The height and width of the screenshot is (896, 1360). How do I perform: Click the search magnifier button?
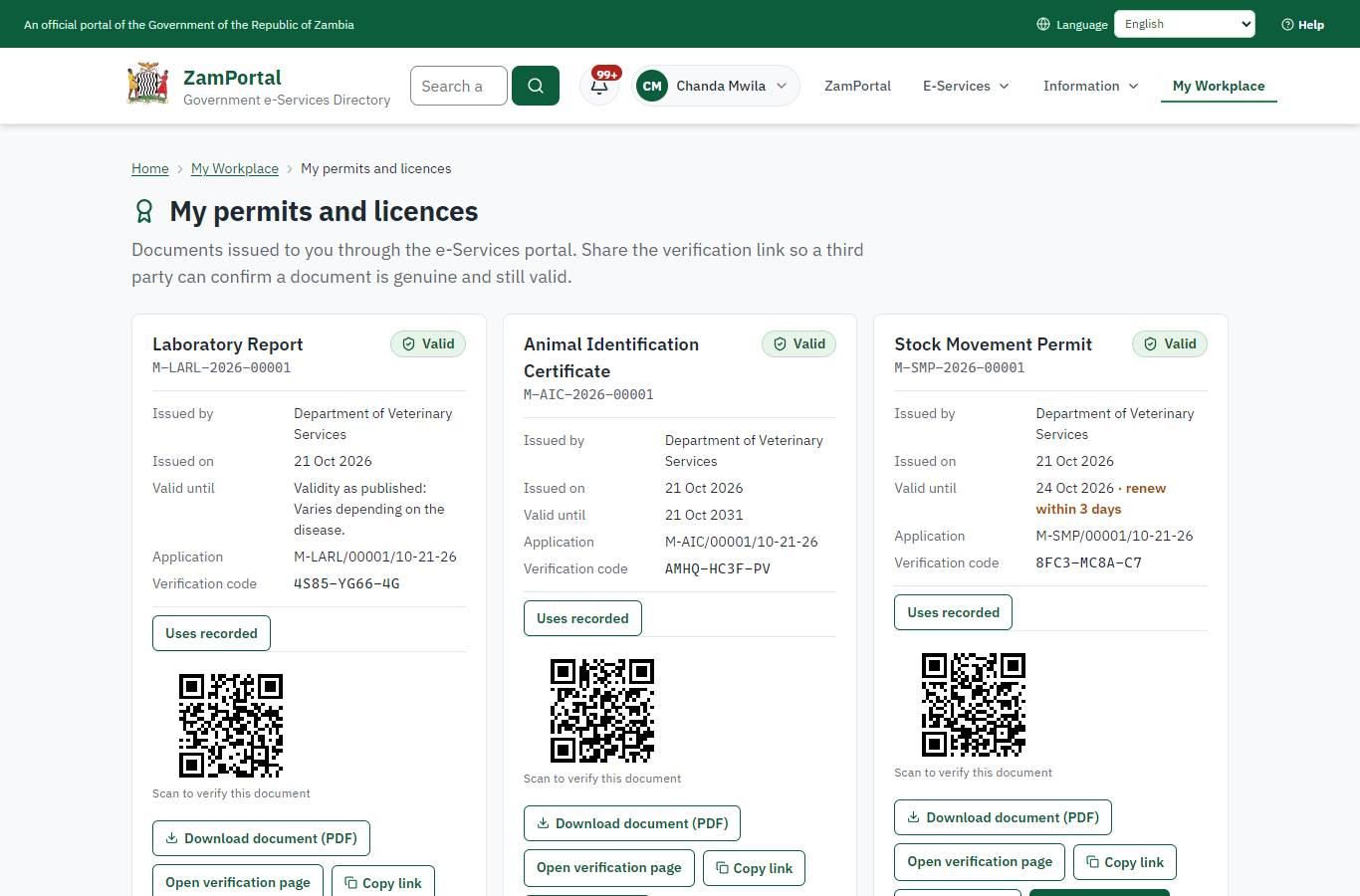tap(536, 86)
